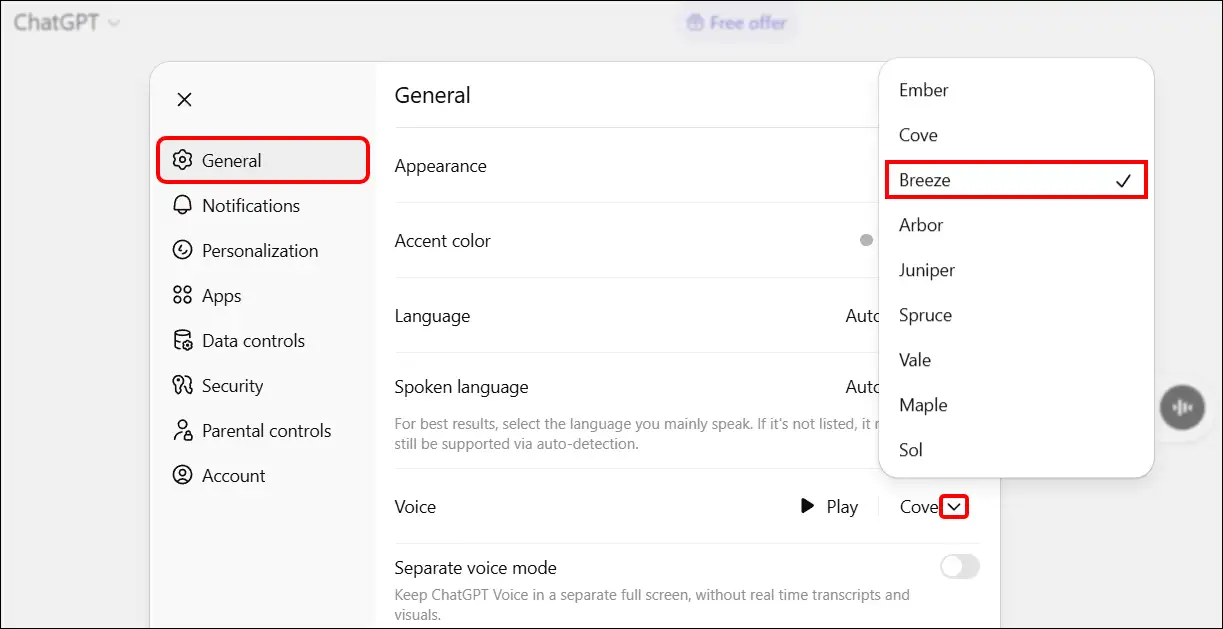The image size is (1223, 629).
Task: Select the Security keys icon
Action: 182,385
